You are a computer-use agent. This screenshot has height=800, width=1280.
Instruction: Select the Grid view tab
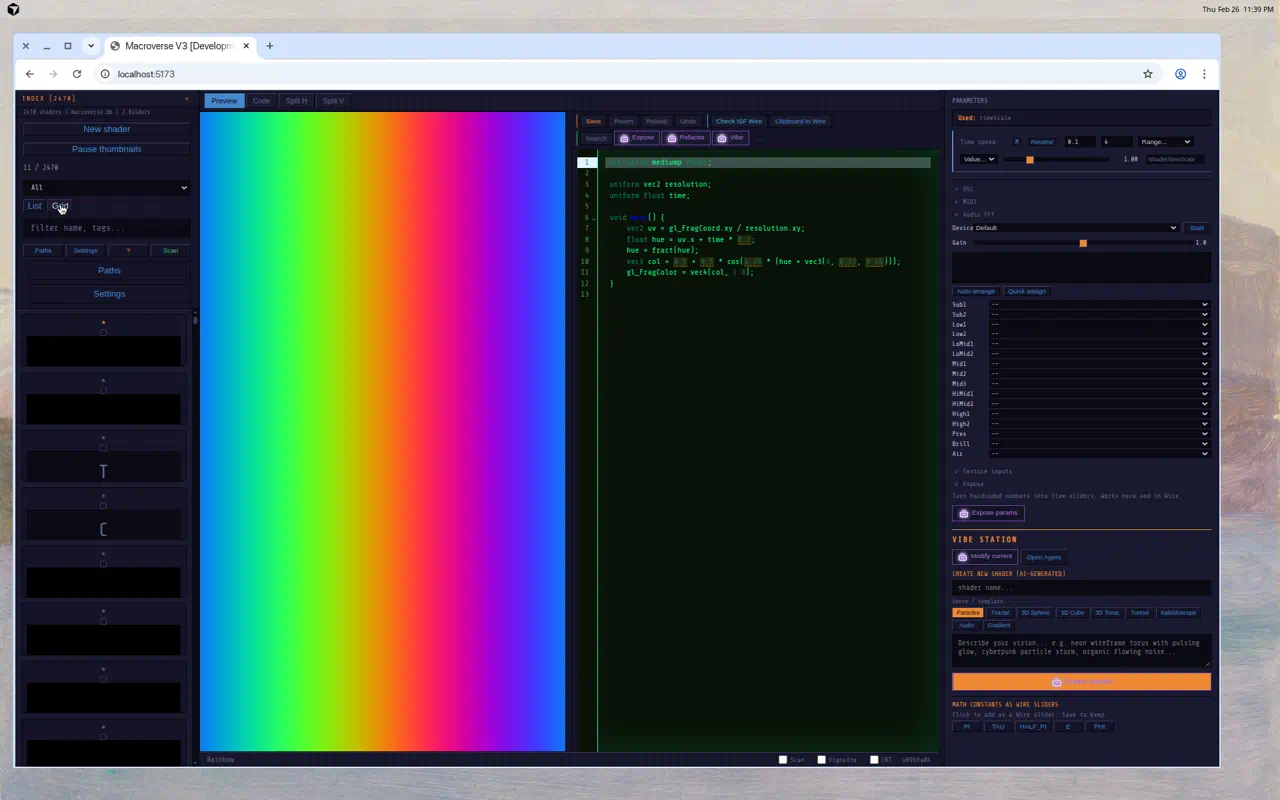[x=60, y=206]
